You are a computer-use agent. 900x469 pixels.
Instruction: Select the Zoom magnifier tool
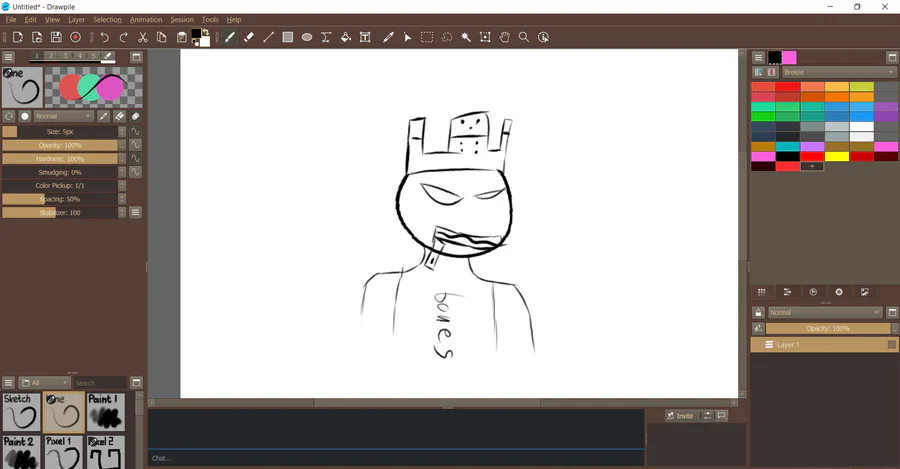click(524, 37)
